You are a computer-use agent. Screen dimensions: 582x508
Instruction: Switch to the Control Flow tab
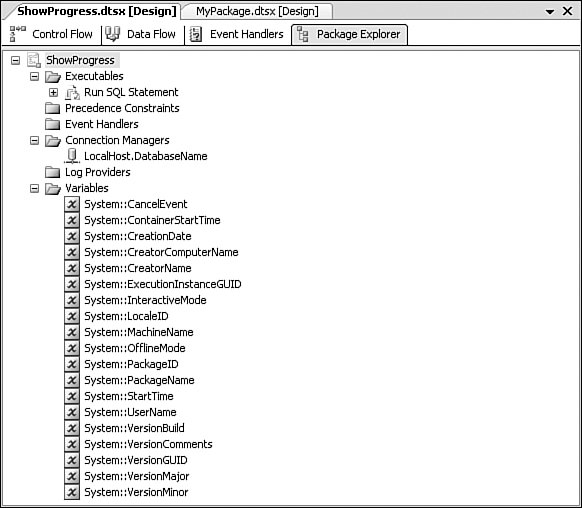(51, 34)
